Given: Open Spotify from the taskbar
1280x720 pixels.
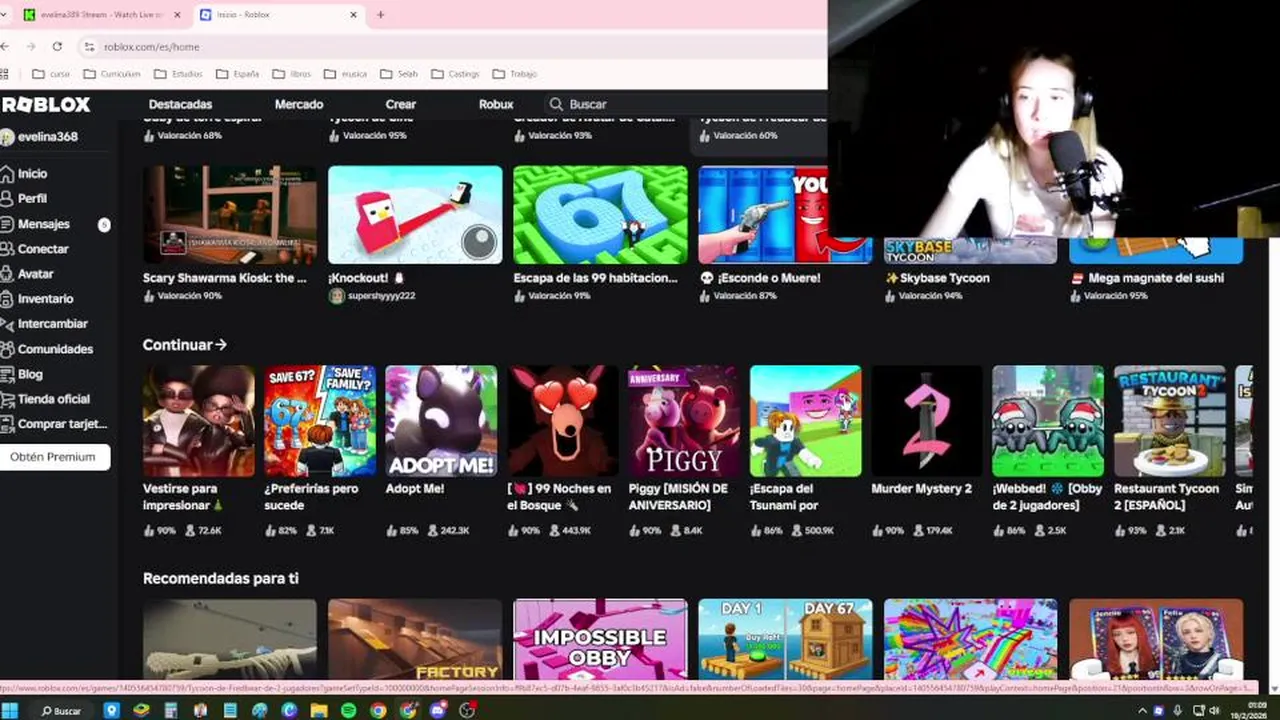Looking at the screenshot, I should pos(348,710).
